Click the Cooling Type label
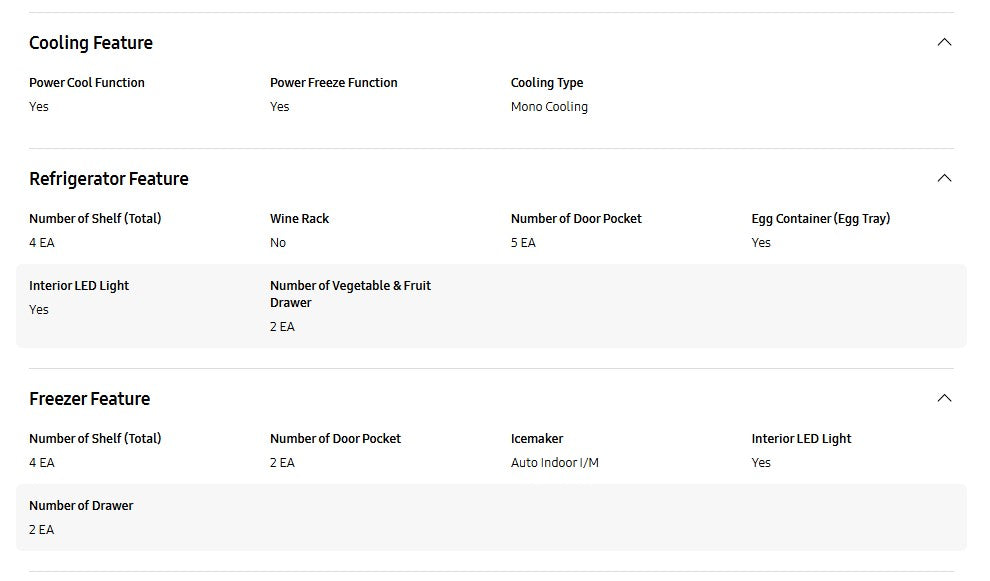Image resolution: width=990 pixels, height=581 pixels. coord(547,83)
